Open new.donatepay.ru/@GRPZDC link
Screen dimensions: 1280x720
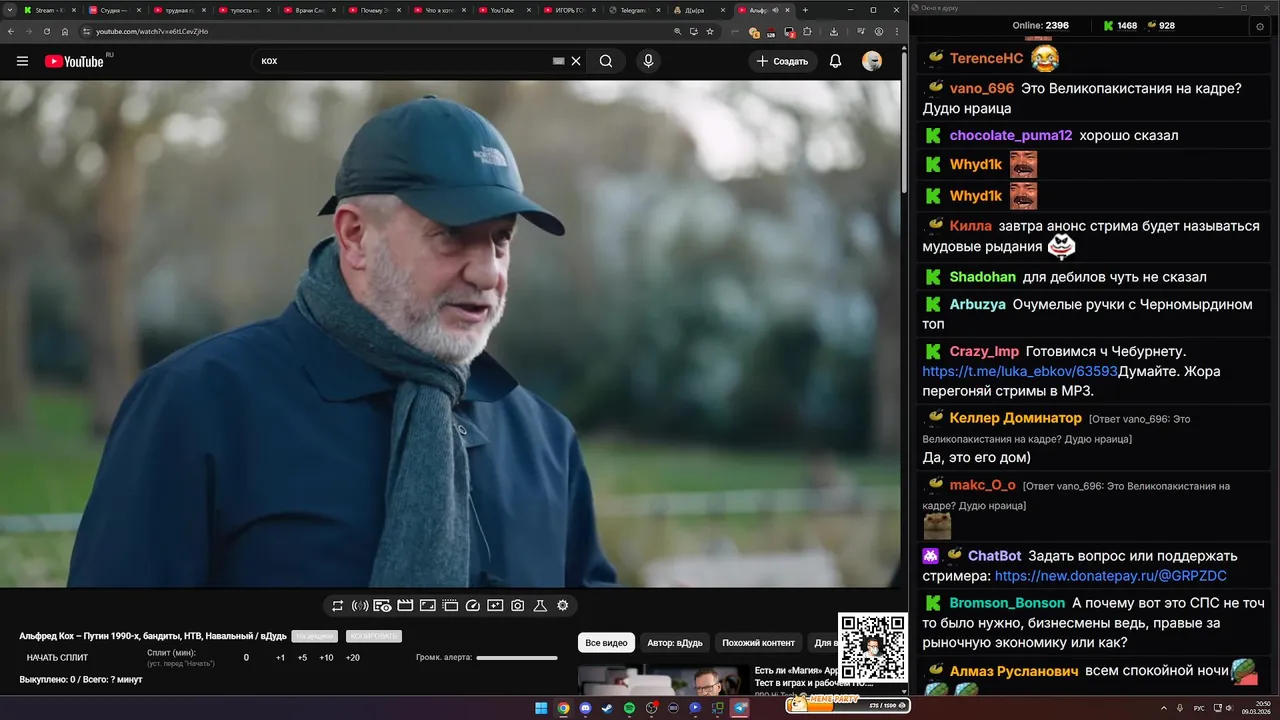click(x=1110, y=576)
